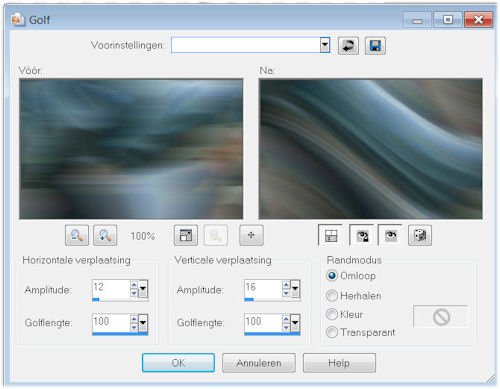Click the fit preview to window icon
The width and height of the screenshot is (500, 389).
click(186, 235)
